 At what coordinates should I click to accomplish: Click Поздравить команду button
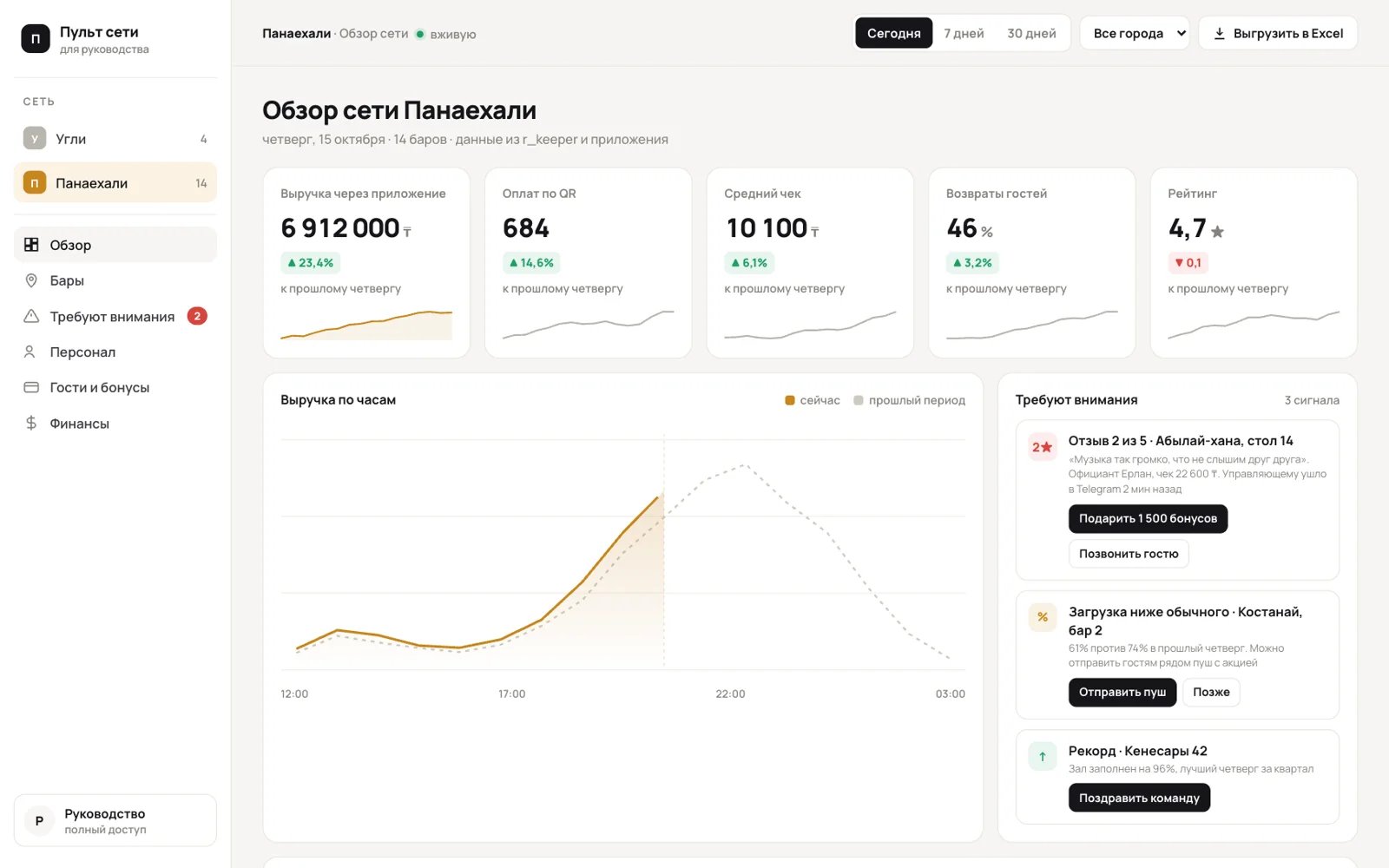(x=1139, y=798)
